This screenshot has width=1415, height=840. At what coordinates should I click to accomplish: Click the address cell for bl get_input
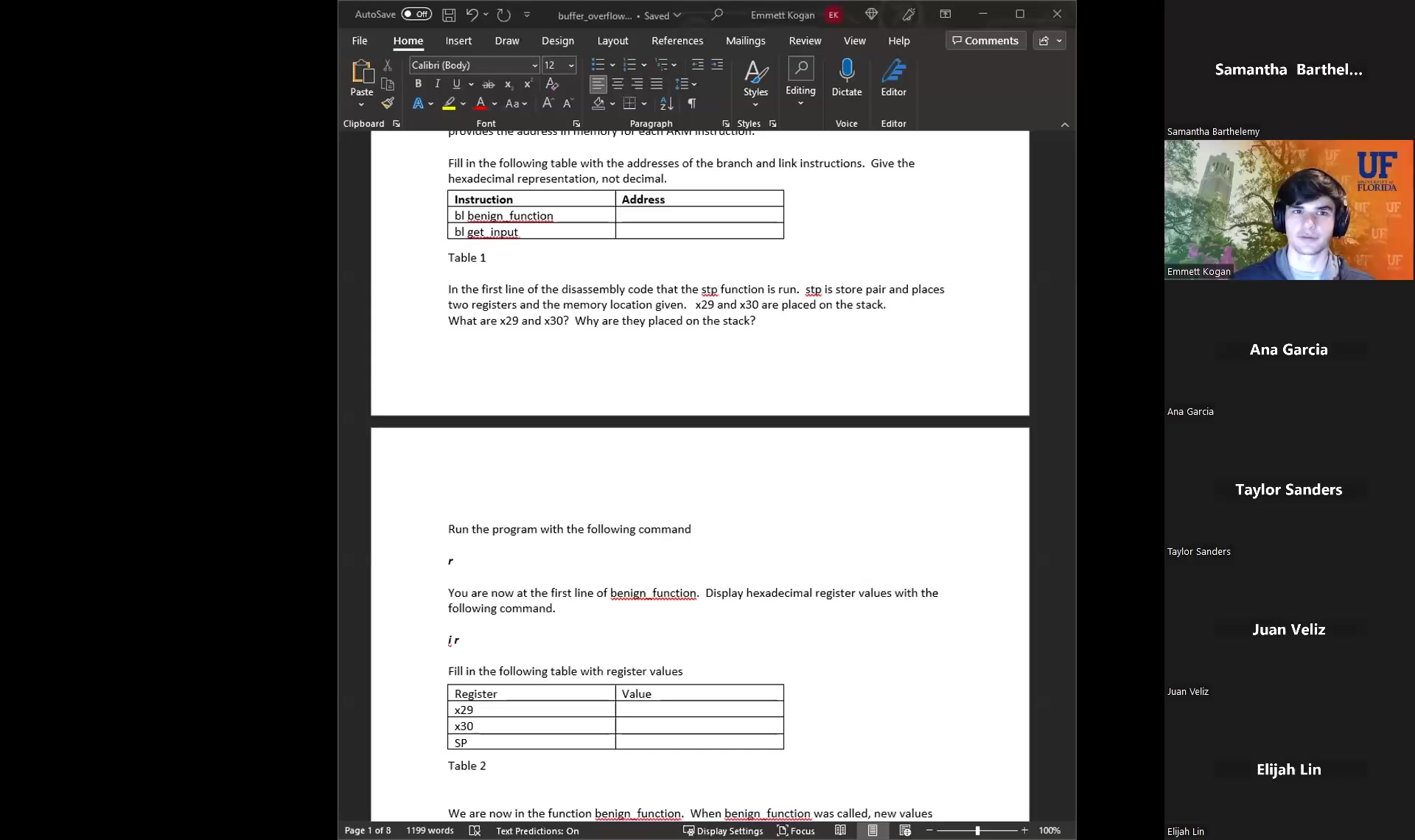[699, 231]
